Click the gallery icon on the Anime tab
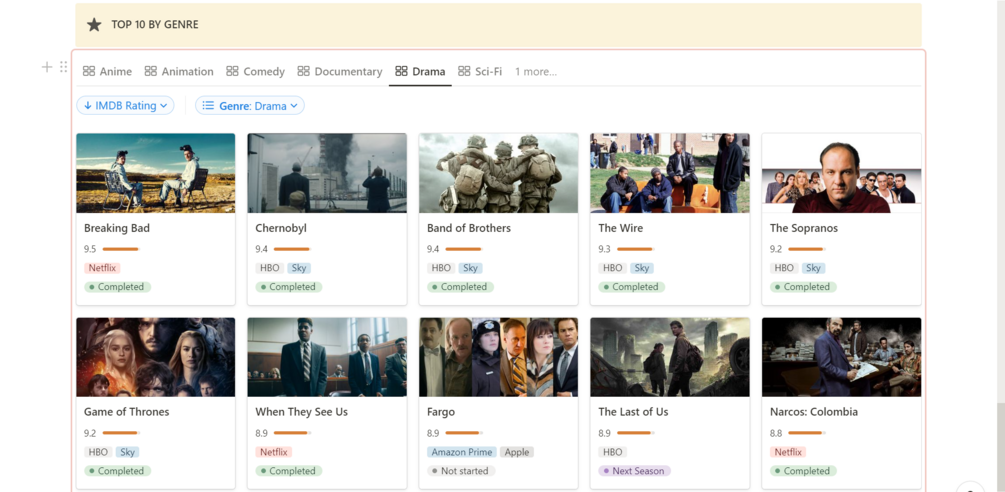Screen dimensions: 1005x492 [x=89, y=71]
